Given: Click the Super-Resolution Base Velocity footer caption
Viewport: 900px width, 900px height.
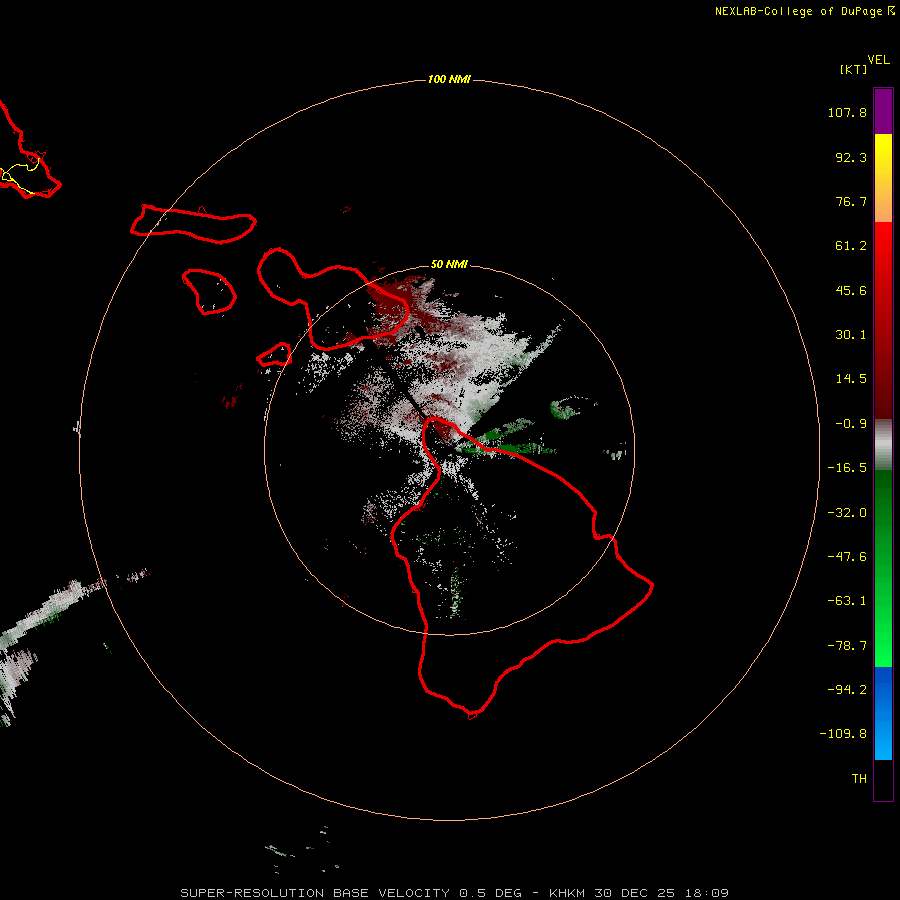Looking at the screenshot, I should coord(454,893).
